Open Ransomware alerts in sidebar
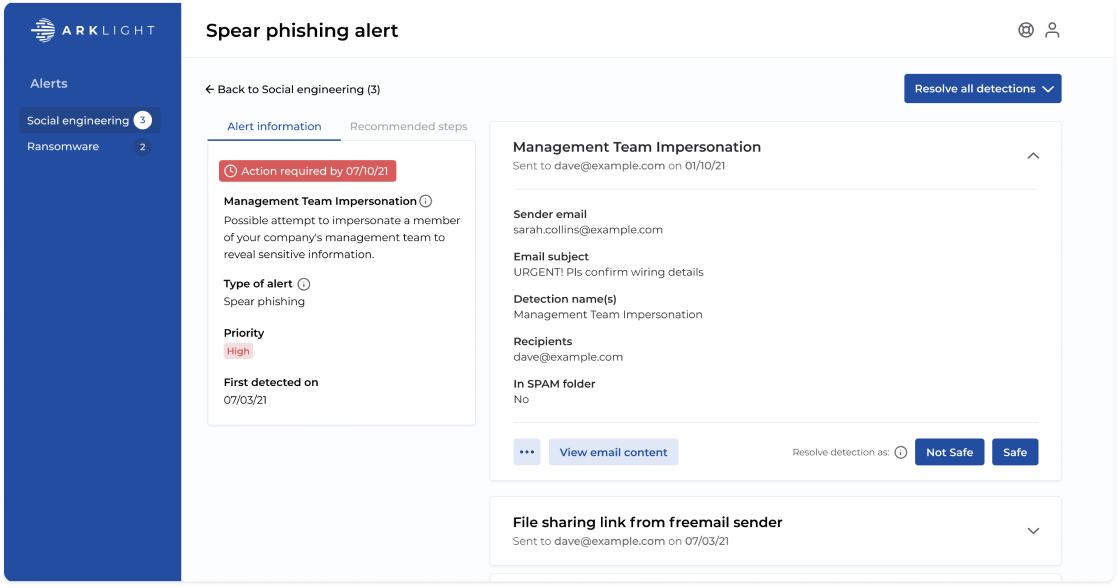This screenshot has height=588, width=1118. point(63,147)
